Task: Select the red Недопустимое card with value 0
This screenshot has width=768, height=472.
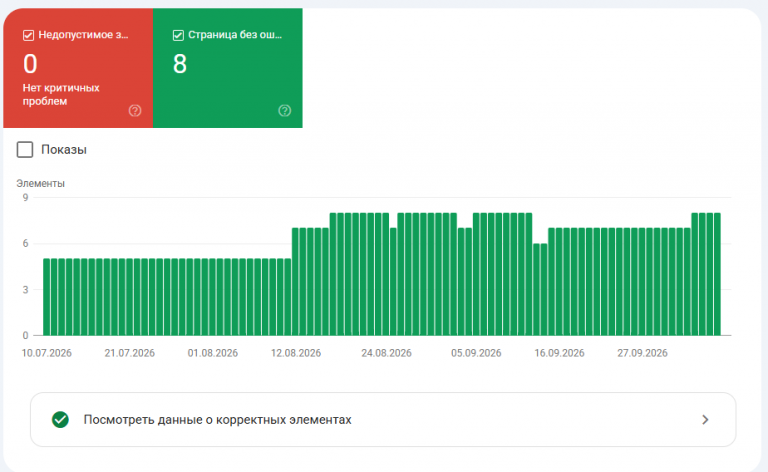Action: [78, 68]
